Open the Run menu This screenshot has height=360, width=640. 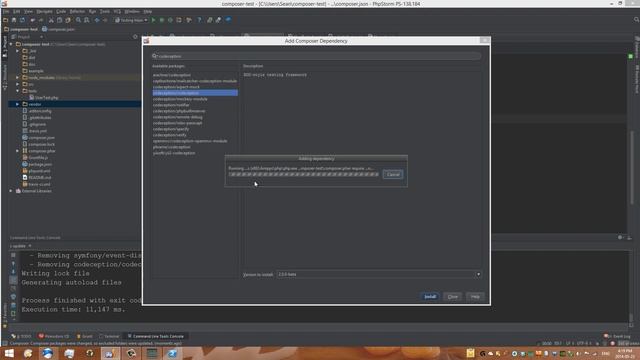[93, 11]
